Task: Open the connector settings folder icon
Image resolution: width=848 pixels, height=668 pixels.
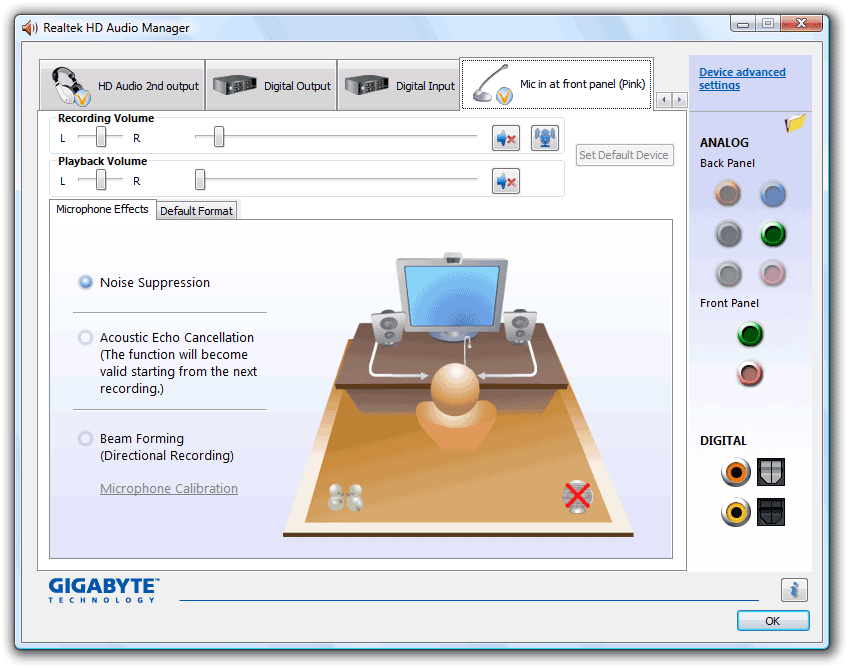Action: pos(795,123)
